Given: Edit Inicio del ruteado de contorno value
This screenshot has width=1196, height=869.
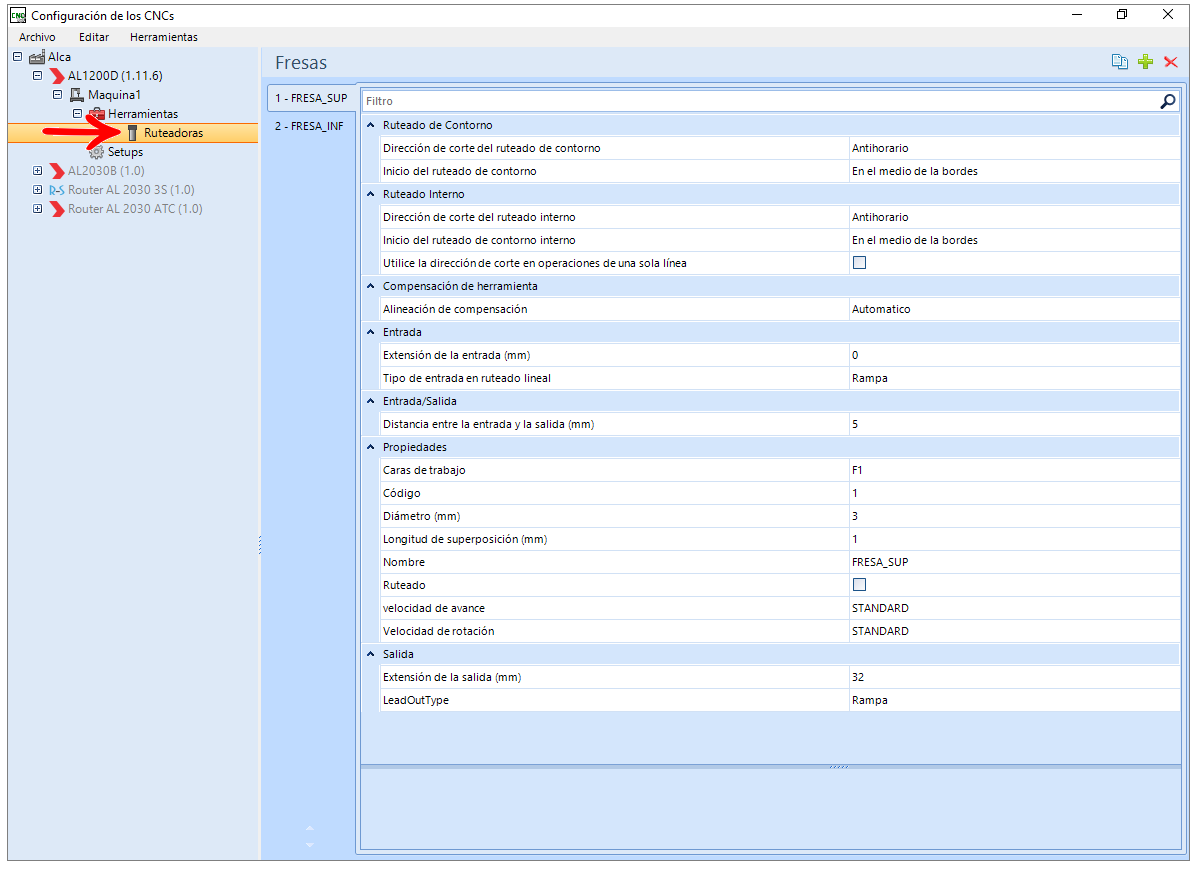Looking at the screenshot, I should click(1014, 171).
